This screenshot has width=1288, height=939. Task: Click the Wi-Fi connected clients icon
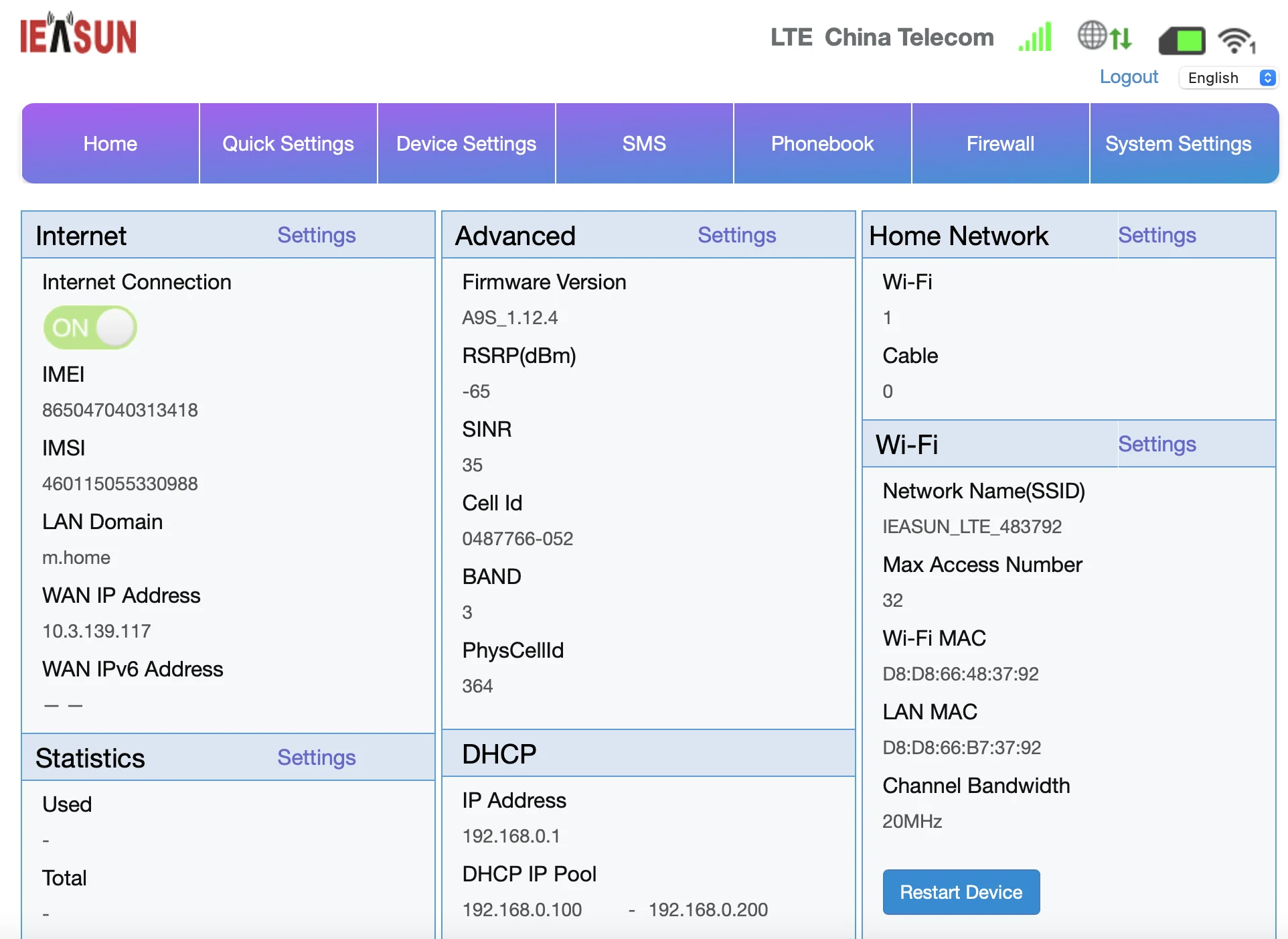[1236, 40]
